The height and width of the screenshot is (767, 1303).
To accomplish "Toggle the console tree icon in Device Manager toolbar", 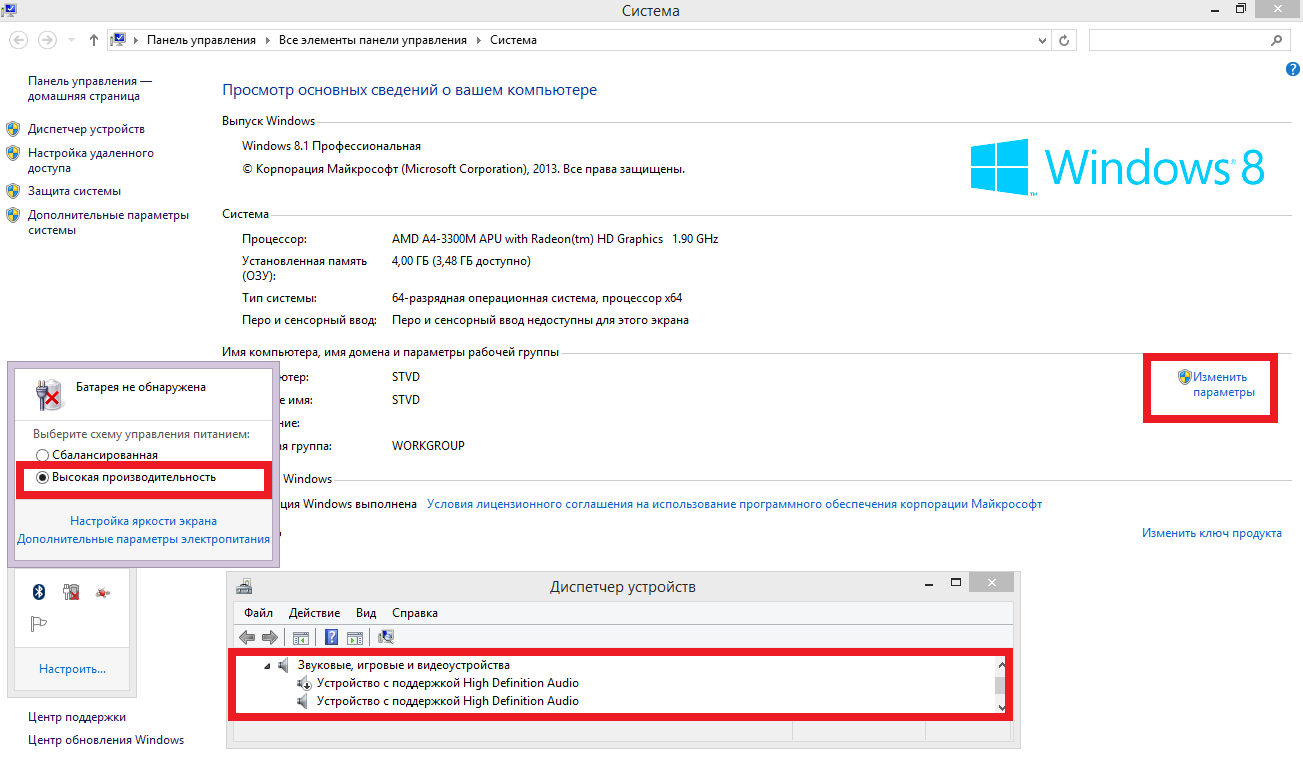I will pos(300,637).
